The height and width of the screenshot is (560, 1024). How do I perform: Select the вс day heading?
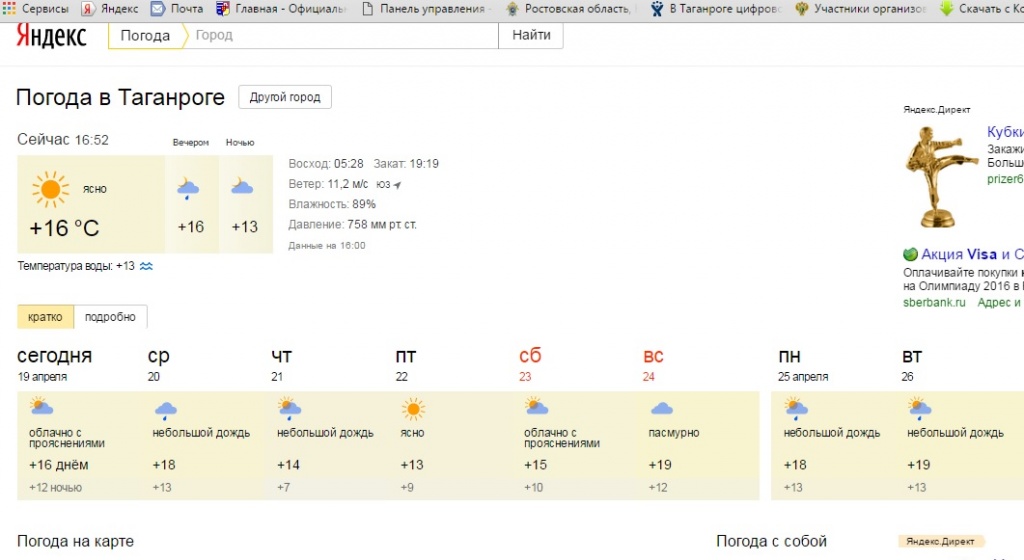(x=653, y=356)
